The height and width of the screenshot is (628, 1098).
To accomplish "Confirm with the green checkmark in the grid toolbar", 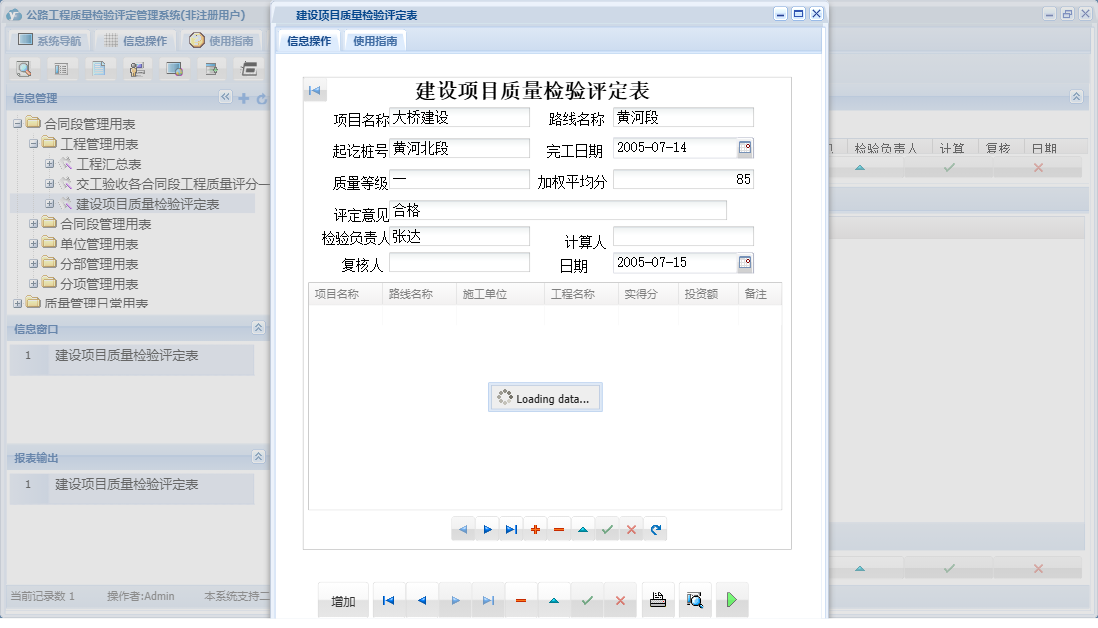I will (607, 529).
